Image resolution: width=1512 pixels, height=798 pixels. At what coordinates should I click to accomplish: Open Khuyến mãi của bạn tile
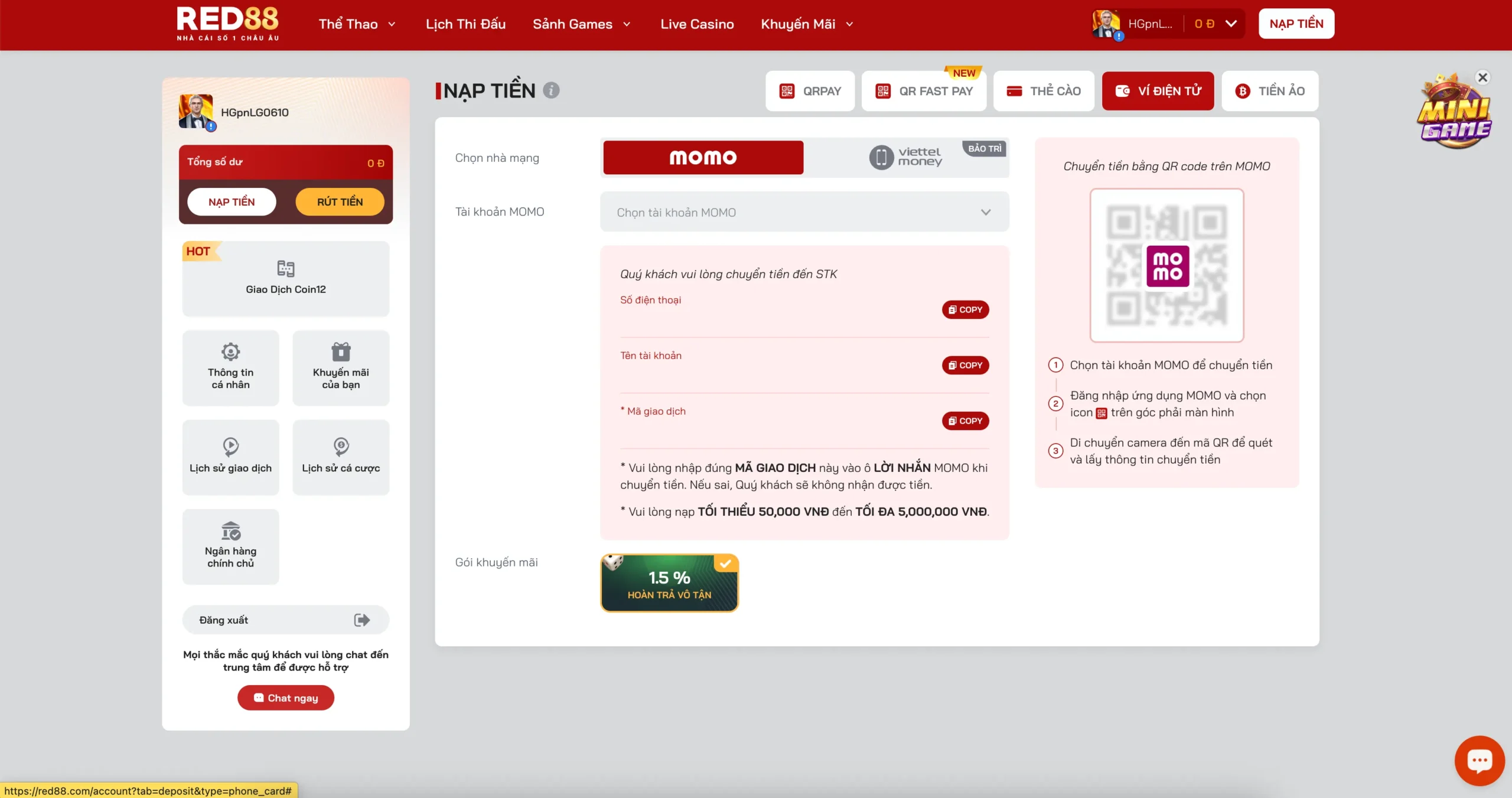(341, 367)
